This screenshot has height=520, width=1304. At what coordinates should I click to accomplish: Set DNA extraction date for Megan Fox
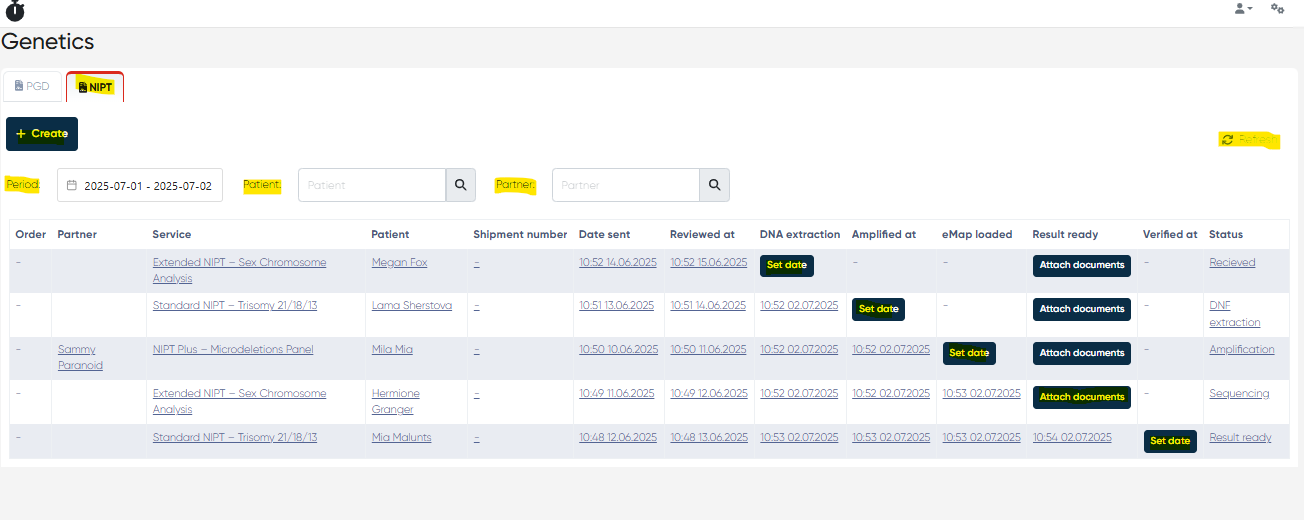click(786, 266)
